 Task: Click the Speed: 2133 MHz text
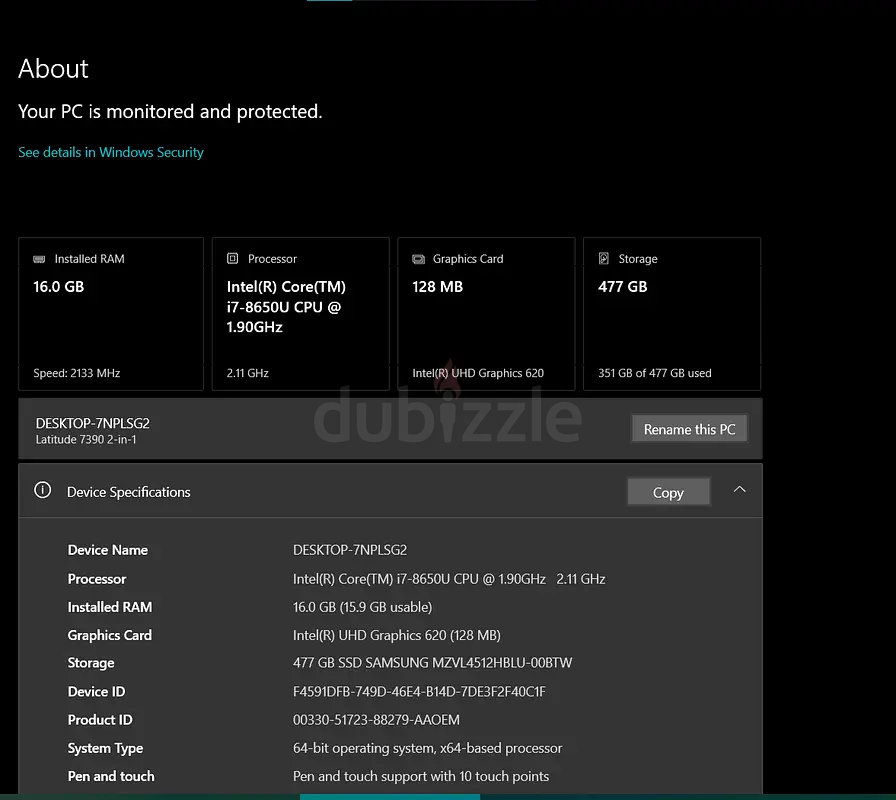[x=77, y=373]
